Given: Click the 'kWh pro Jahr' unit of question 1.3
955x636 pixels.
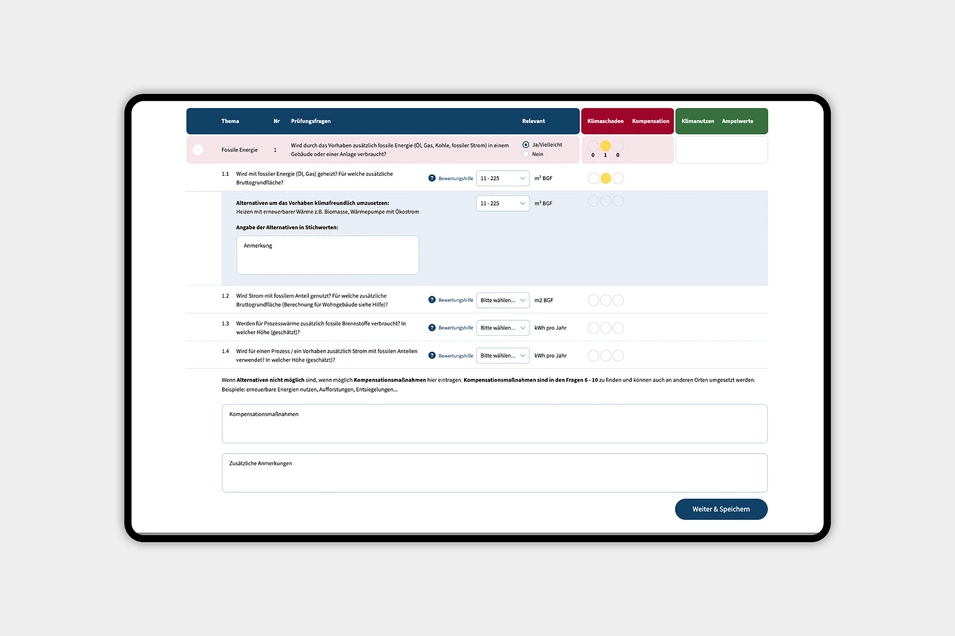Looking at the screenshot, I should click(x=551, y=328).
